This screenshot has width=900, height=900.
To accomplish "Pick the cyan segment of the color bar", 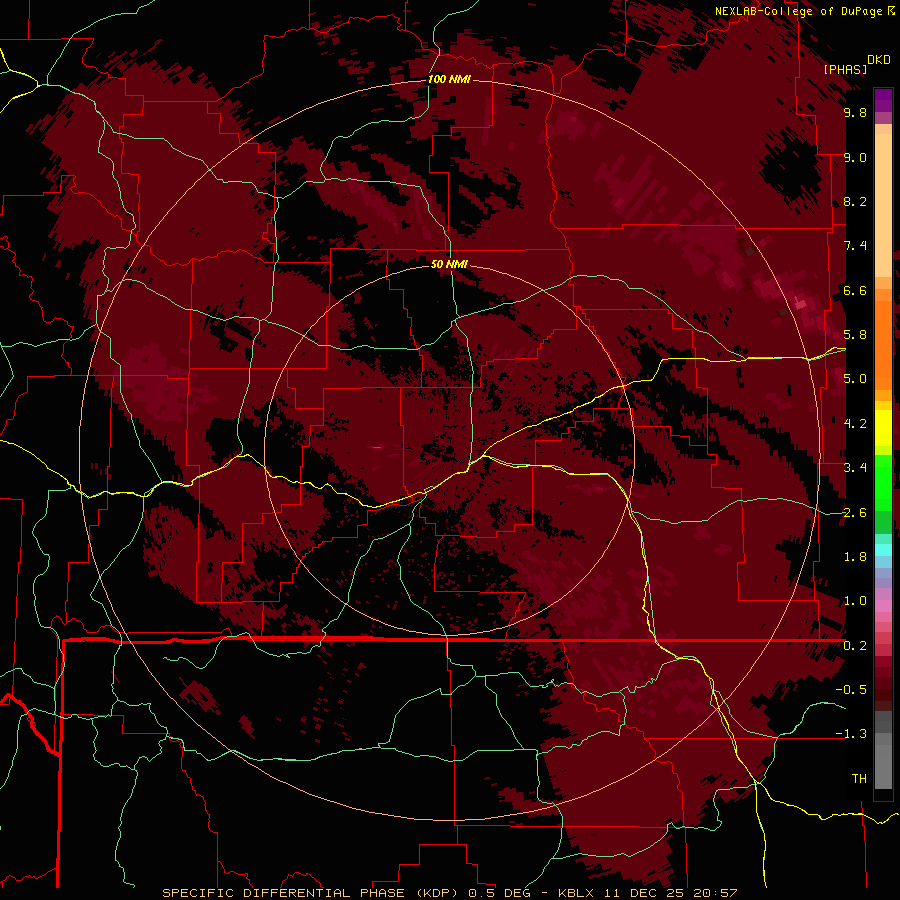I will pyautogui.click(x=883, y=549).
